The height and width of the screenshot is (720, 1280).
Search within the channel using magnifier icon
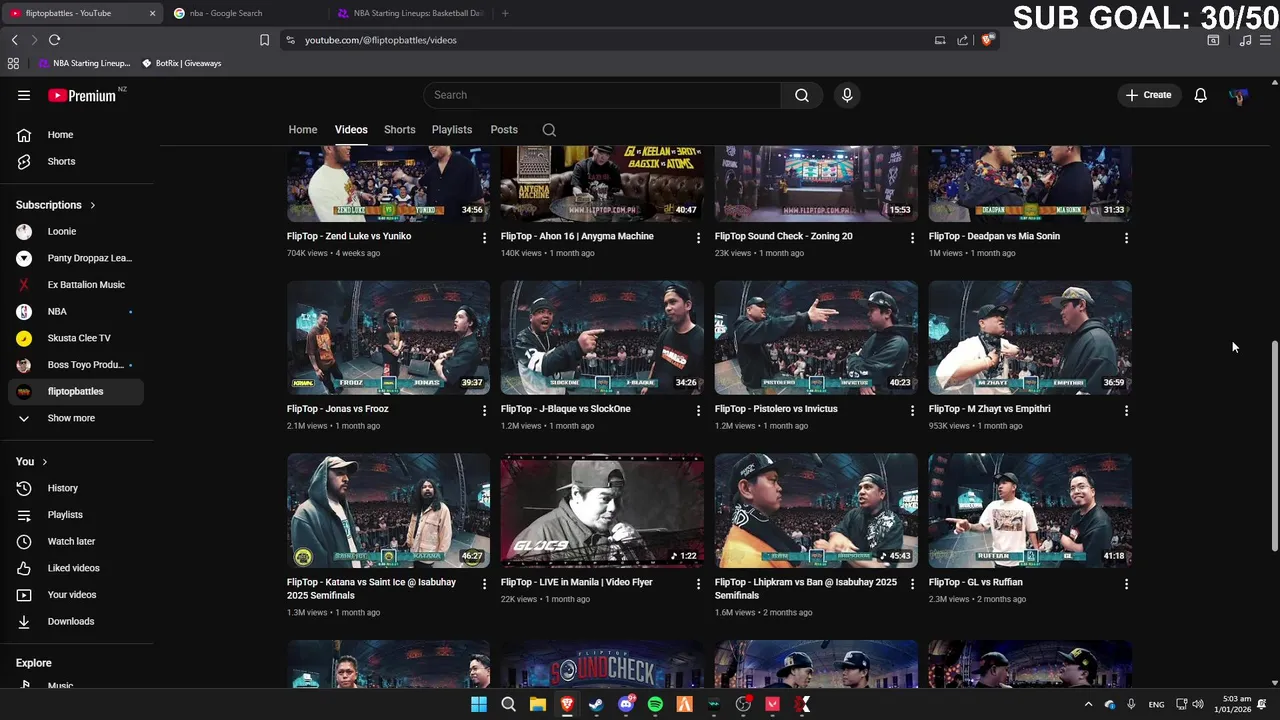[549, 130]
